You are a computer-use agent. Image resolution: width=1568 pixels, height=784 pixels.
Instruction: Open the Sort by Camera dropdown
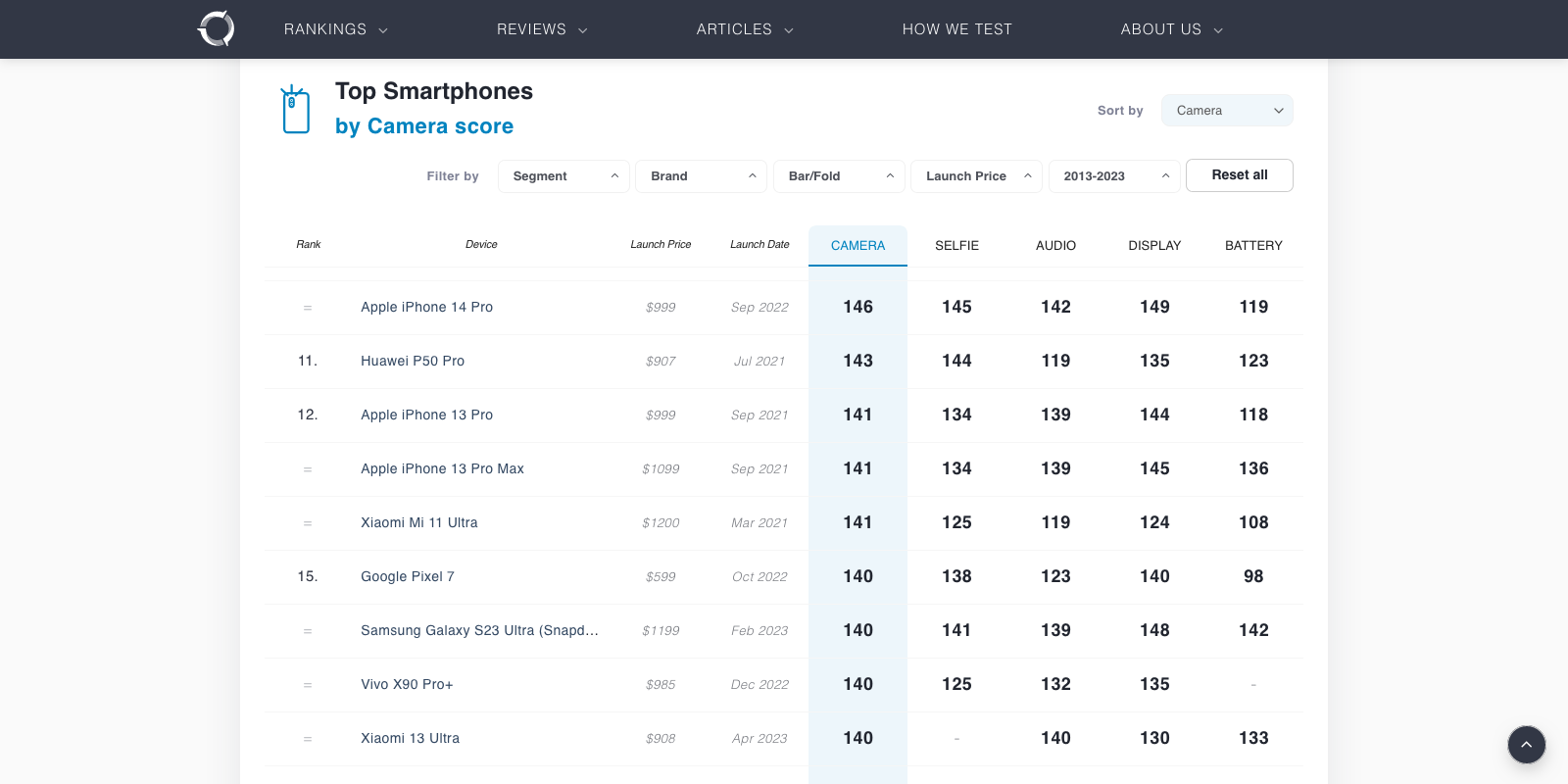[x=1227, y=111]
